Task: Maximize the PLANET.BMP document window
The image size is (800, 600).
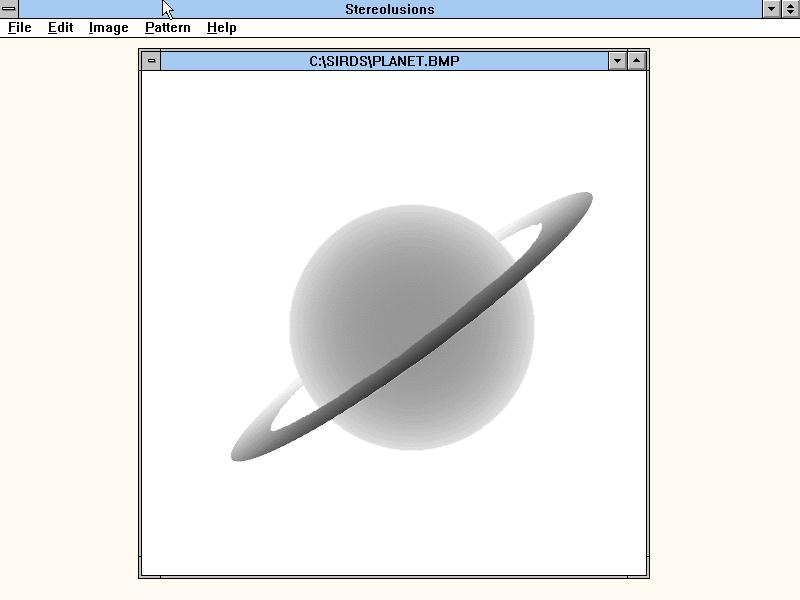Action: point(636,61)
